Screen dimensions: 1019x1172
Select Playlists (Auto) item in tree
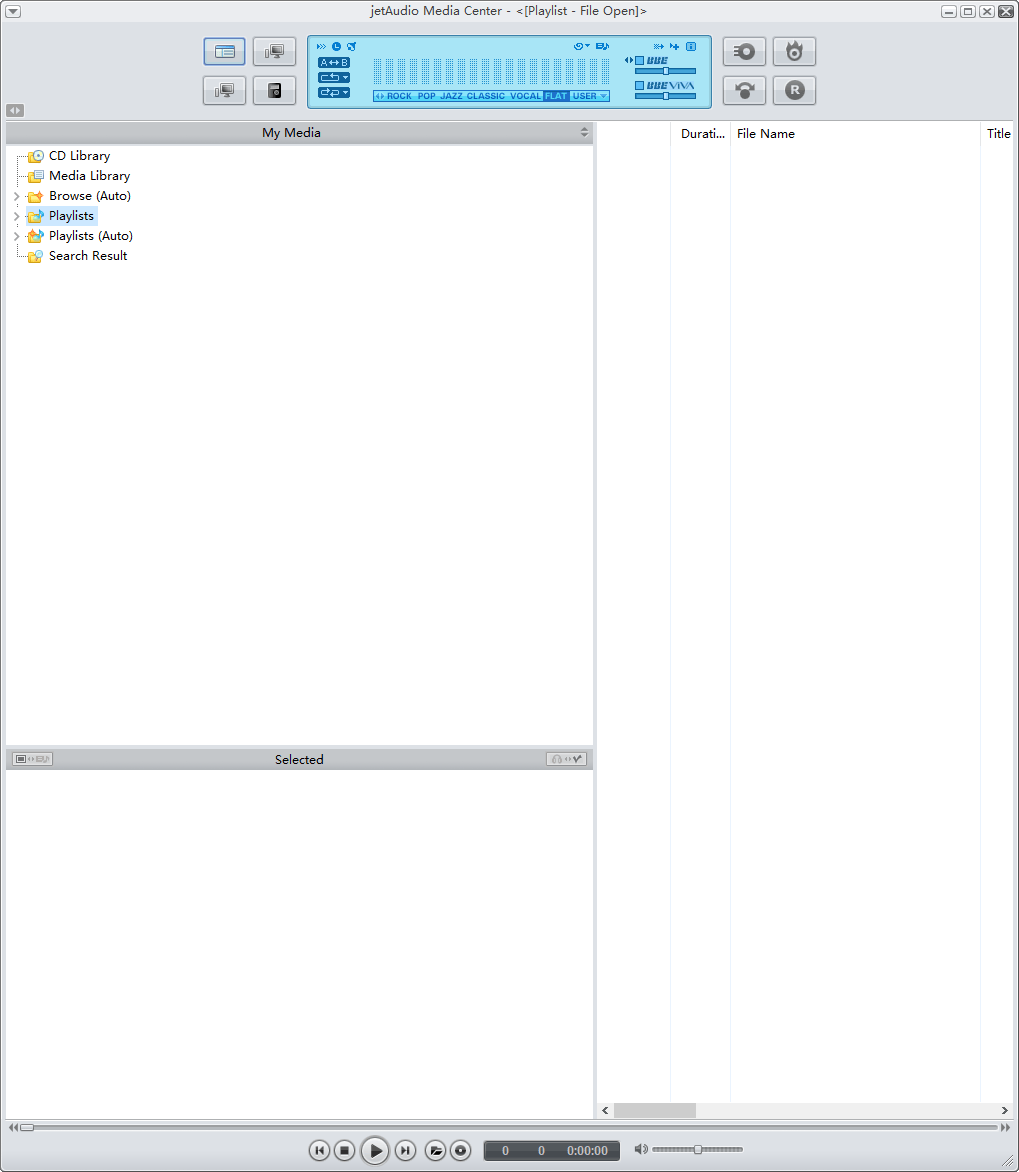(x=91, y=236)
